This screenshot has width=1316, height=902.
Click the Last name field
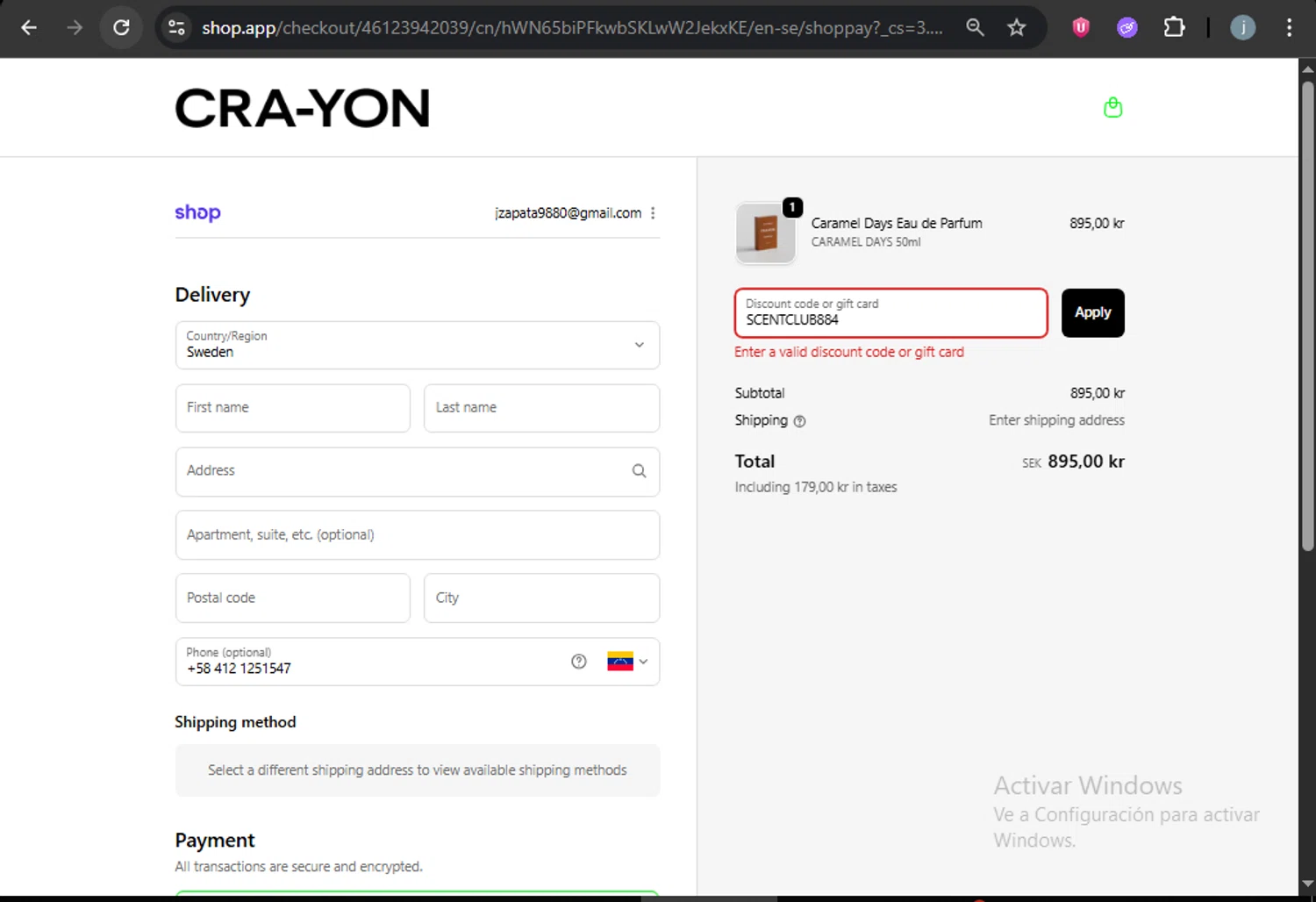(x=541, y=408)
